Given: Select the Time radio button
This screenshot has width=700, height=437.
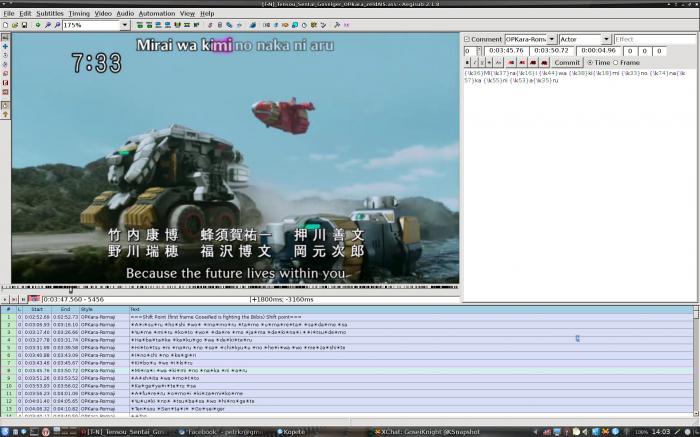Looking at the screenshot, I should tap(590, 62).
